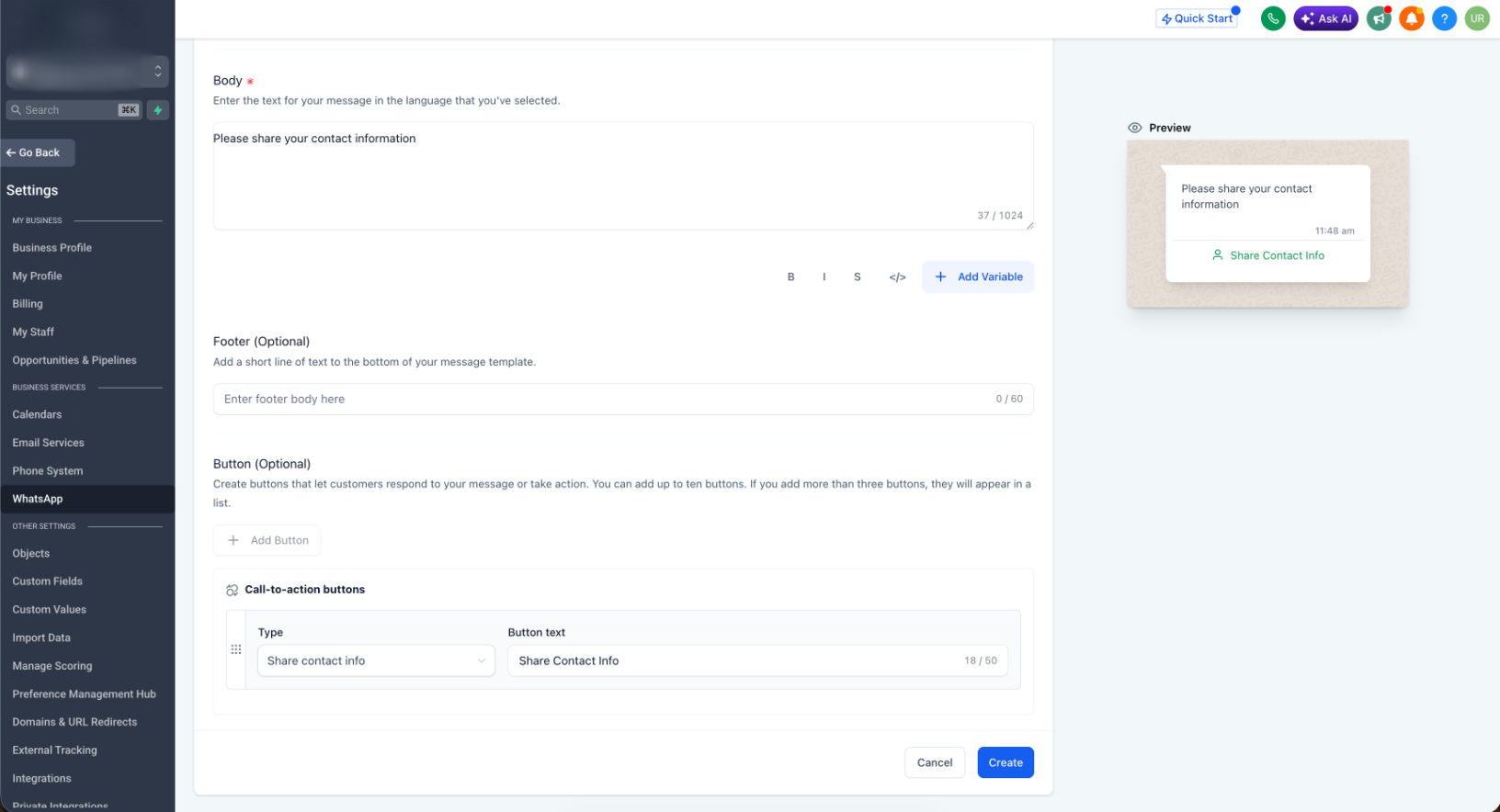Screen dimensions: 1500x812
Task: Open Domains & URL Redirects settings
Action: [x=74, y=722]
